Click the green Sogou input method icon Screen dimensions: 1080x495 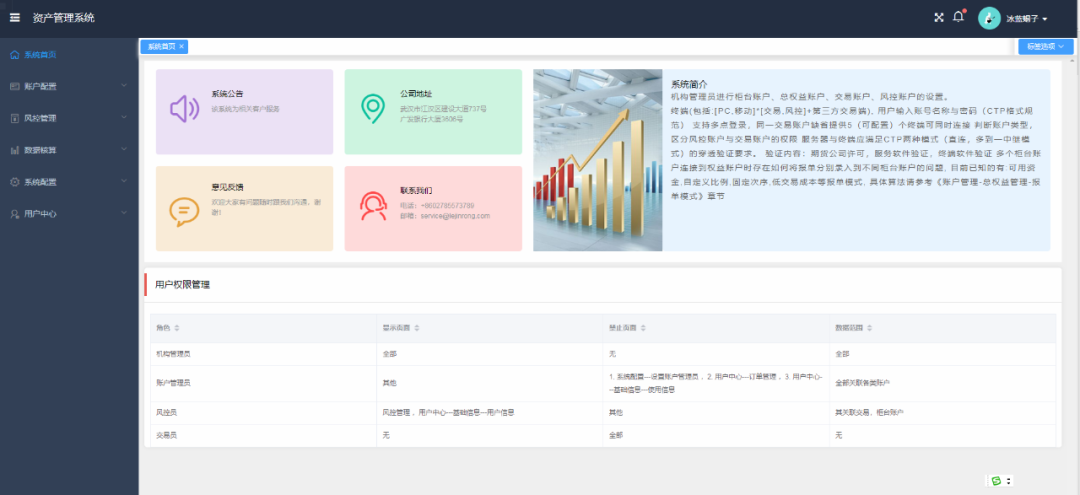996,481
